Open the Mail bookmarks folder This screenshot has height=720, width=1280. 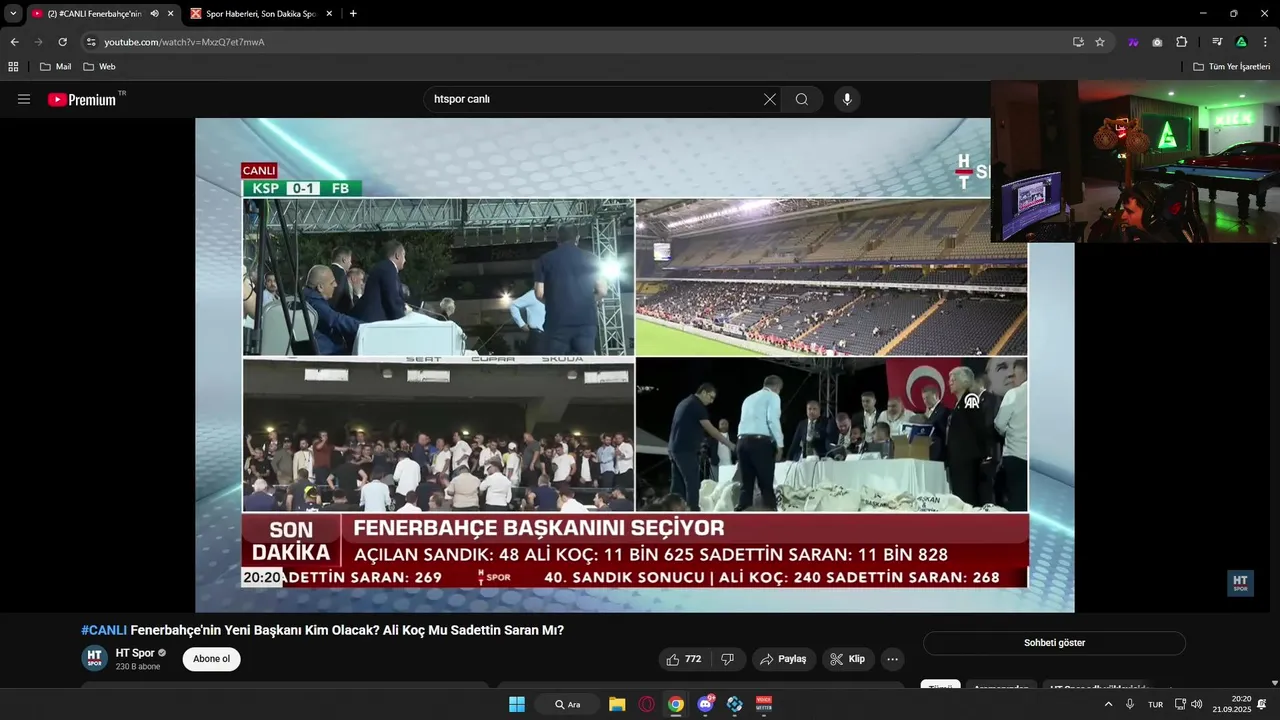tap(55, 66)
